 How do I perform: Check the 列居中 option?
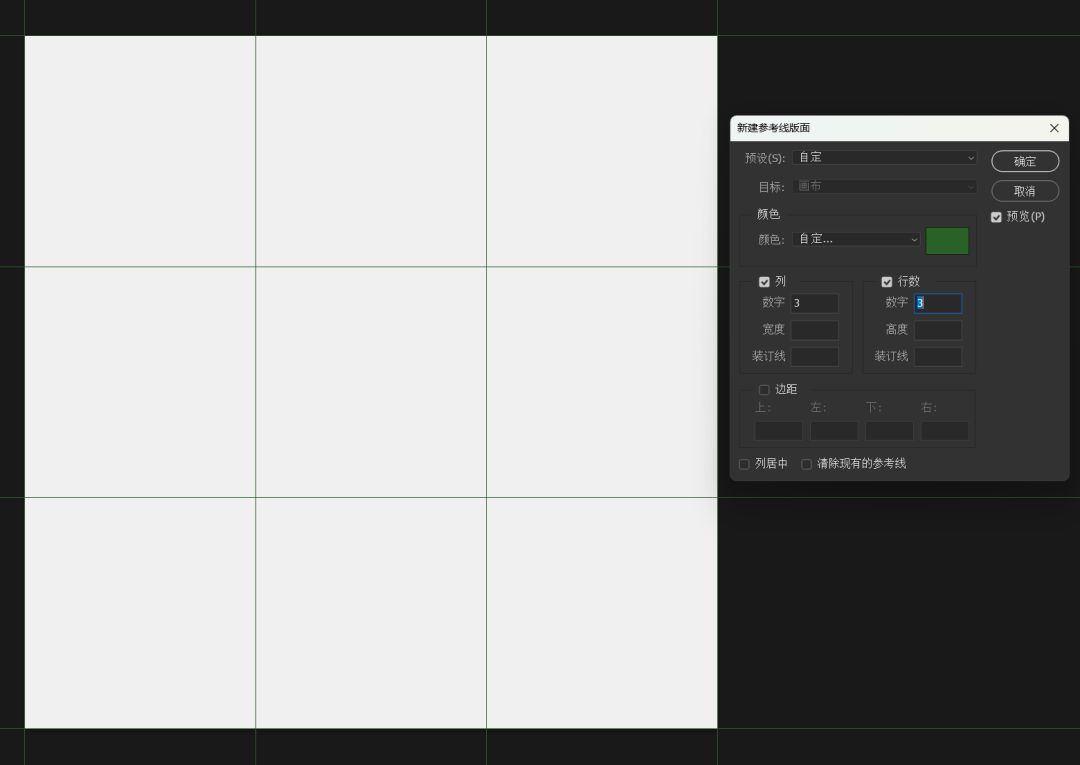(x=744, y=464)
